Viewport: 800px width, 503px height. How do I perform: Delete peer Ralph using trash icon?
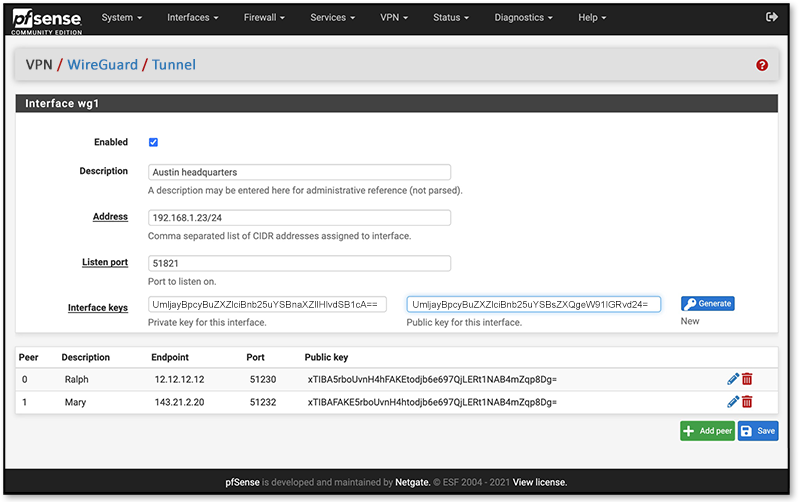[747, 379]
